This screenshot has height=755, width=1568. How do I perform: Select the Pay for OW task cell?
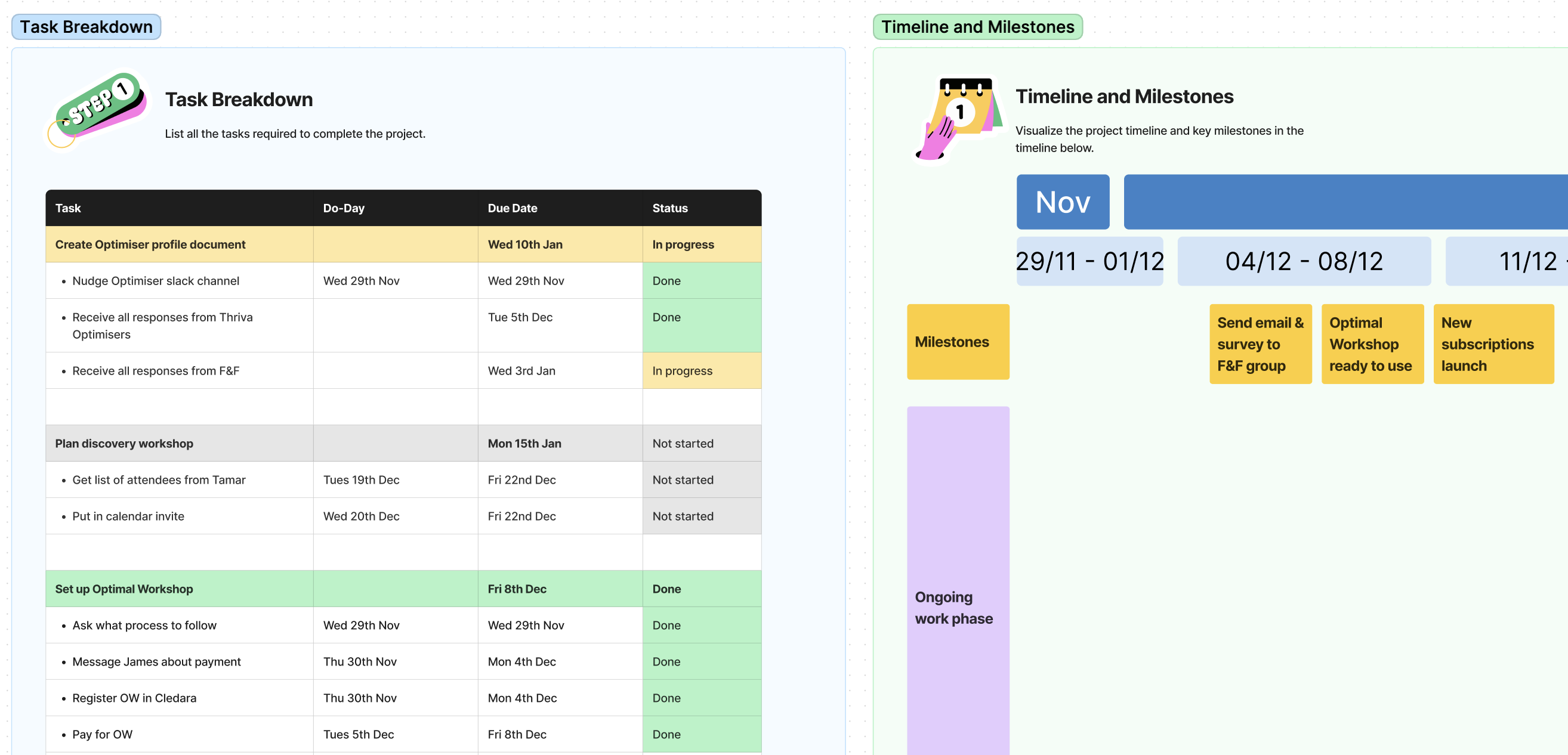coord(102,734)
